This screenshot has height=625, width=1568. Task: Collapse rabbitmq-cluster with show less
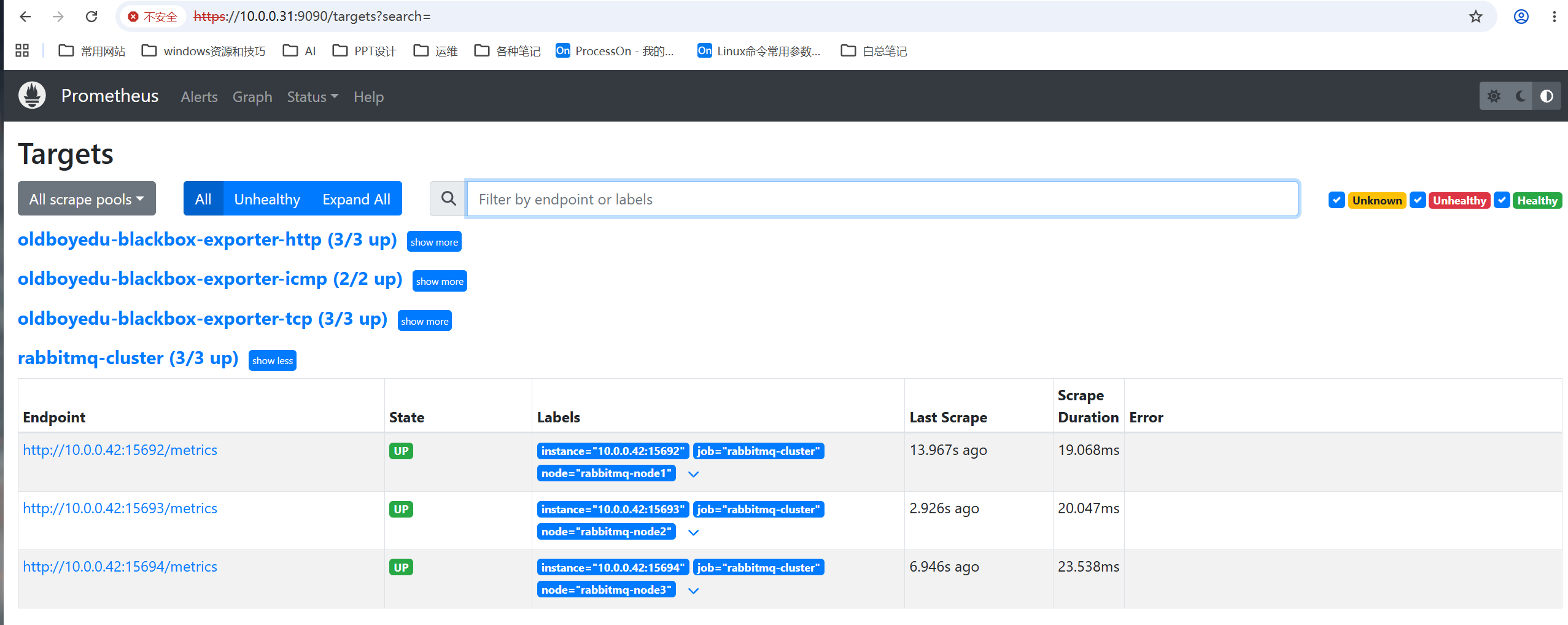click(273, 360)
